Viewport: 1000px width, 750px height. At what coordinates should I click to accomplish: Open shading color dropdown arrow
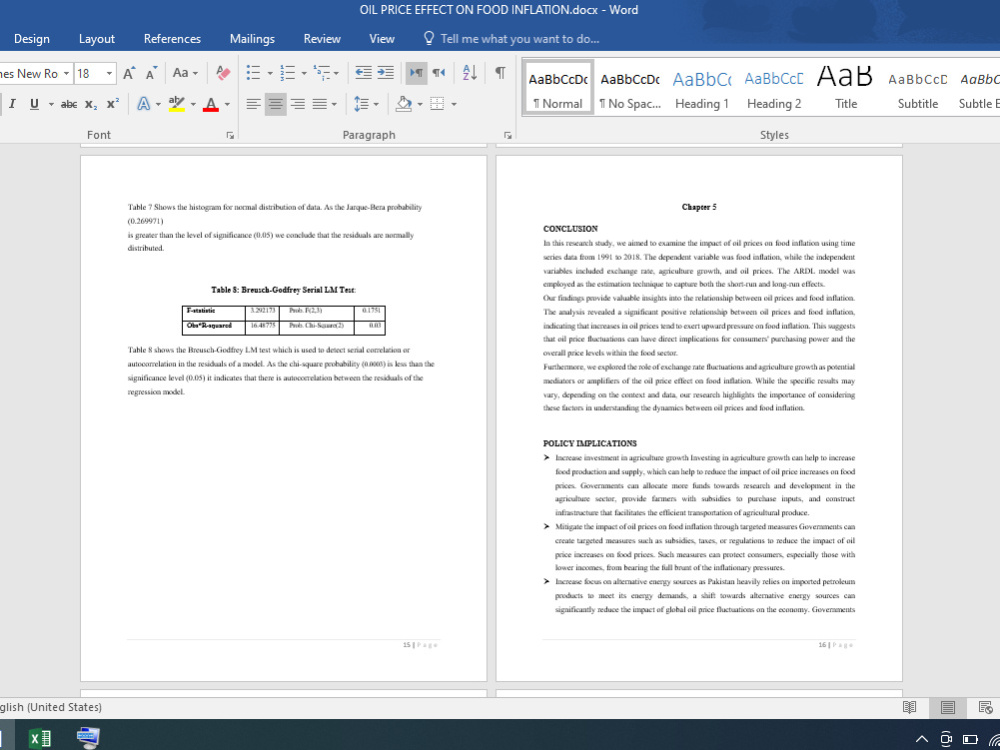coord(419,104)
